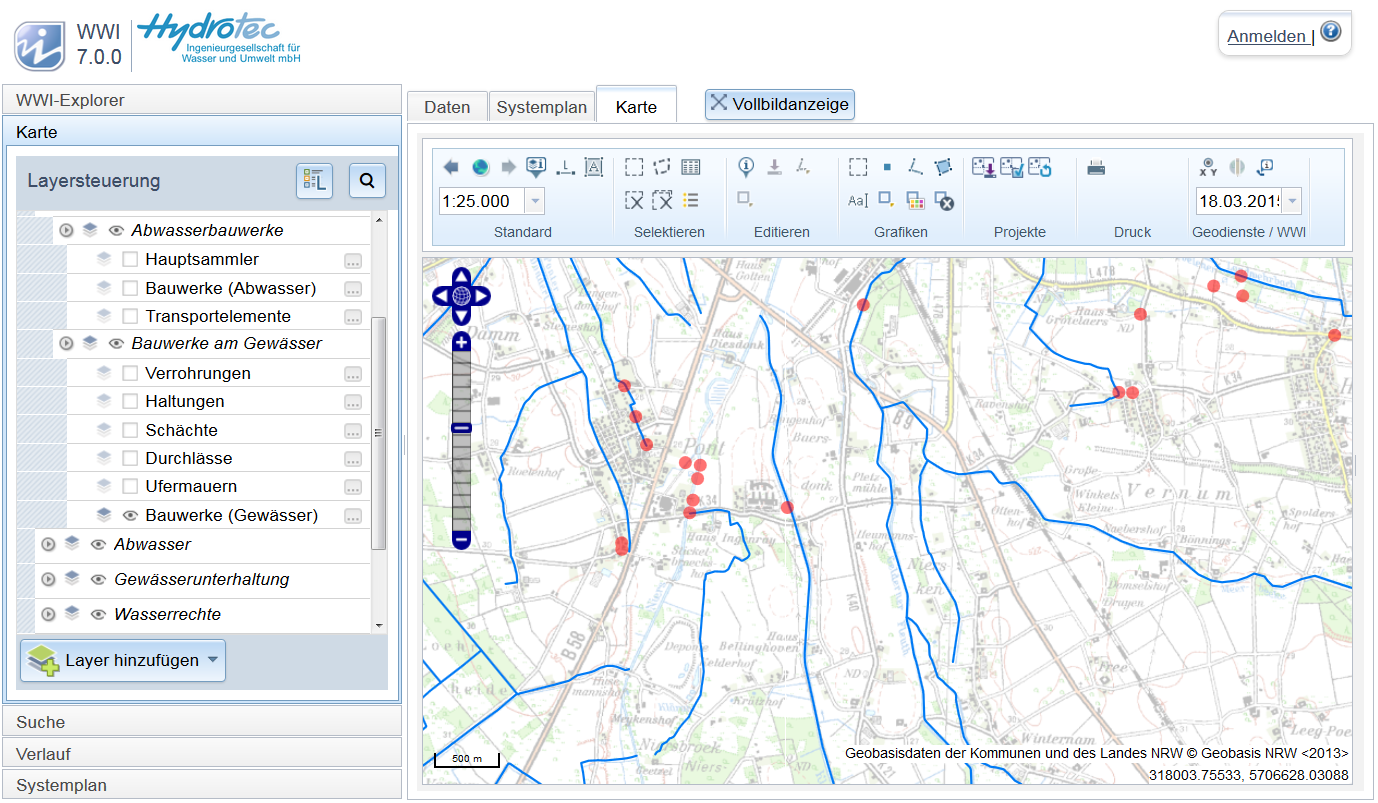Check the Verrohrungen layer checkbox
The image size is (1378, 803).
(x=130, y=373)
